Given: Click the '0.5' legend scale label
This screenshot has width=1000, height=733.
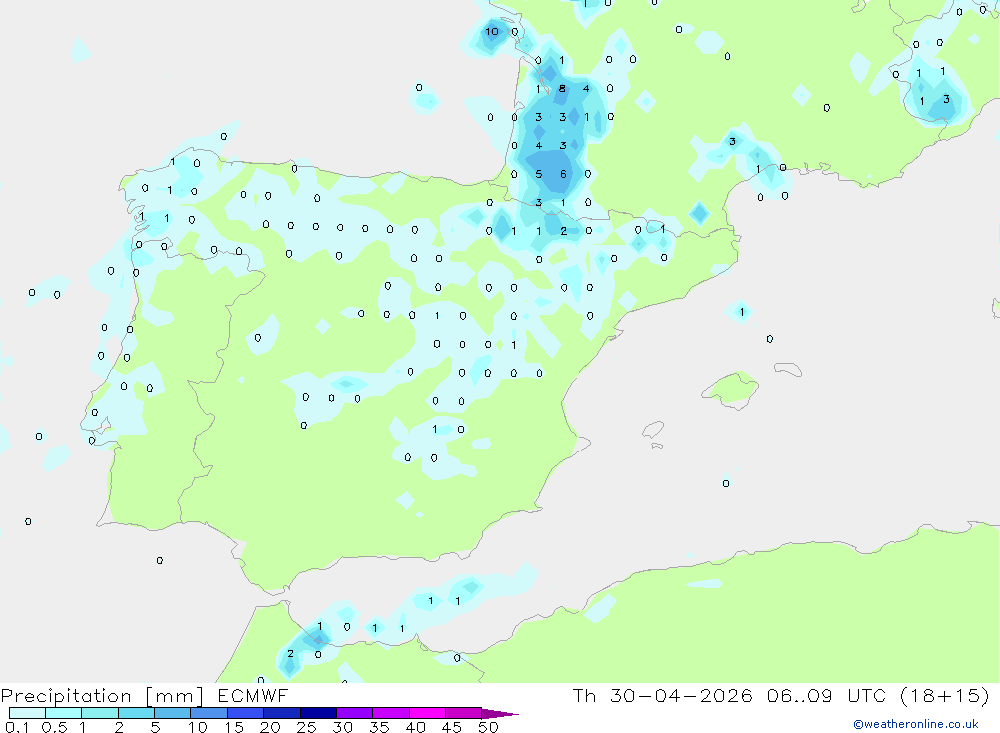Looking at the screenshot, I should [x=54, y=727].
